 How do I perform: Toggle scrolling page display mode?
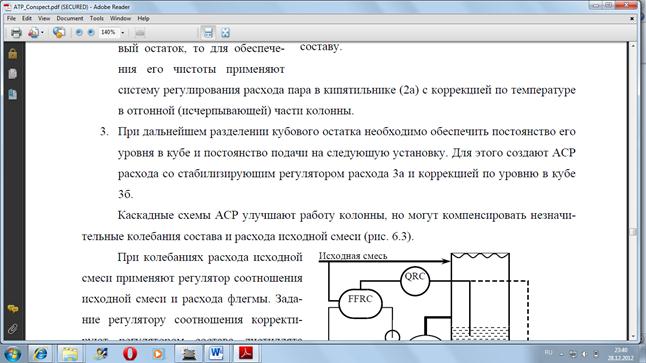point(208,33)
